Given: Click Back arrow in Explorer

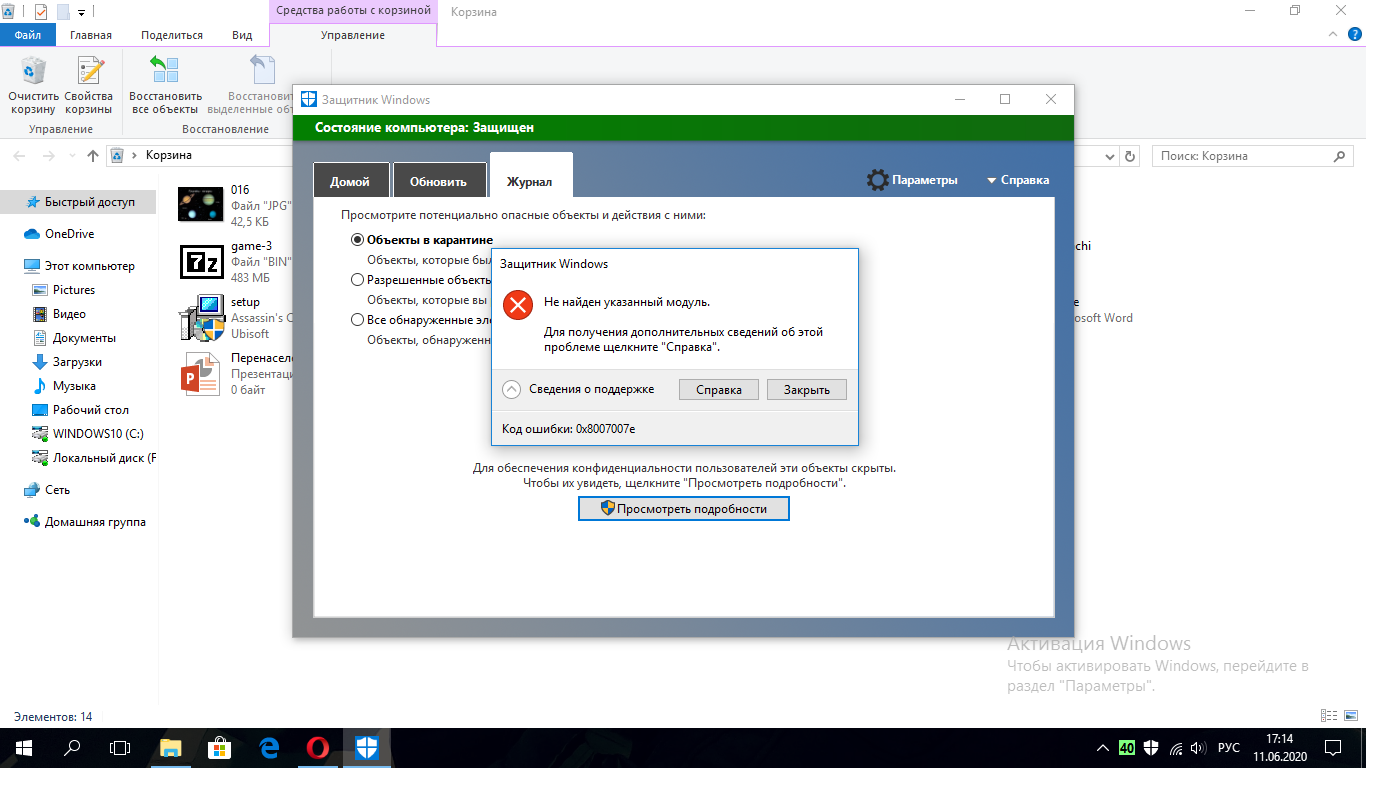Looking at the screenshot, I should coord(20,156).
